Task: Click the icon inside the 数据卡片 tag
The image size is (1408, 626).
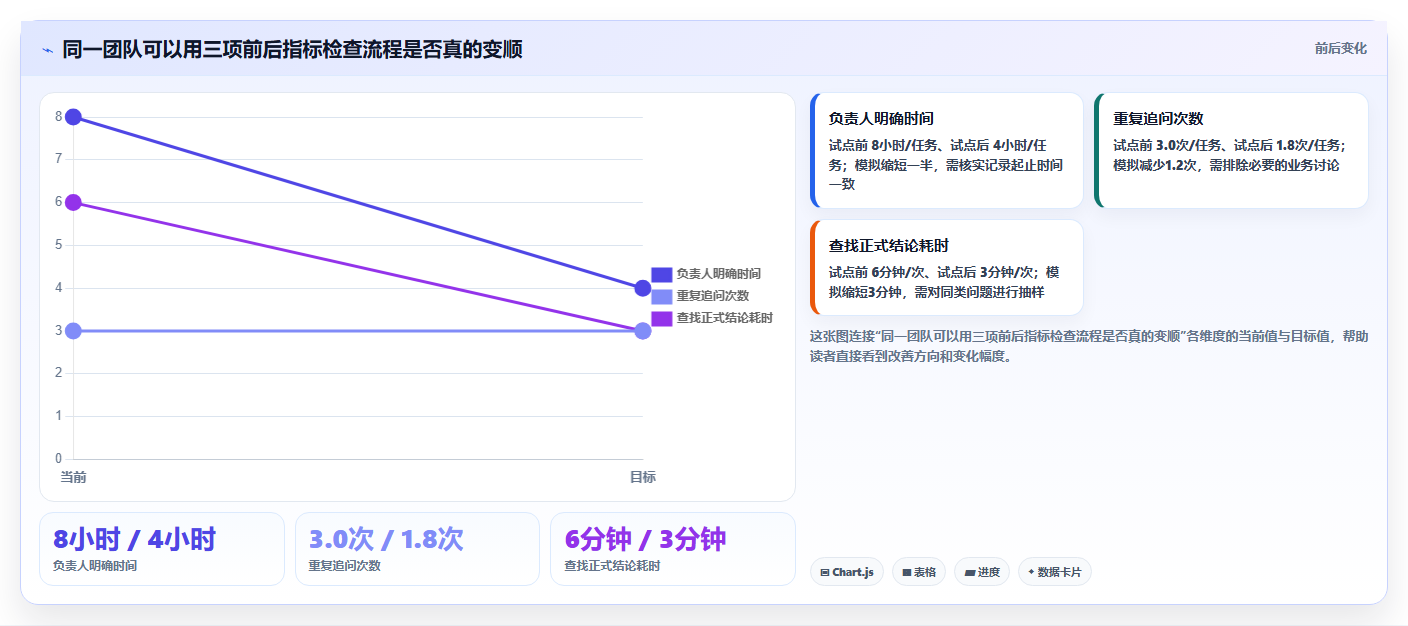Action: click(1031, 573)
